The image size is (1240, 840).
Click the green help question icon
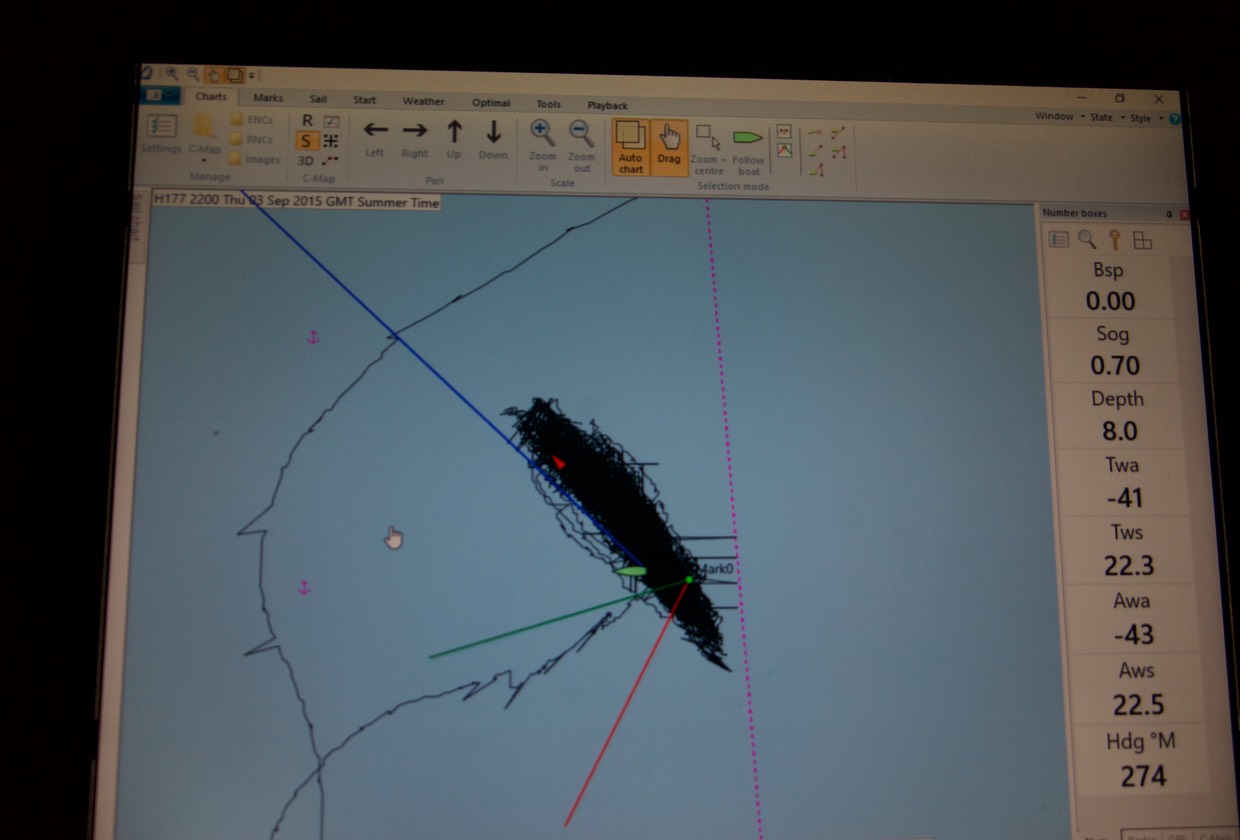tap(1174, 119)
